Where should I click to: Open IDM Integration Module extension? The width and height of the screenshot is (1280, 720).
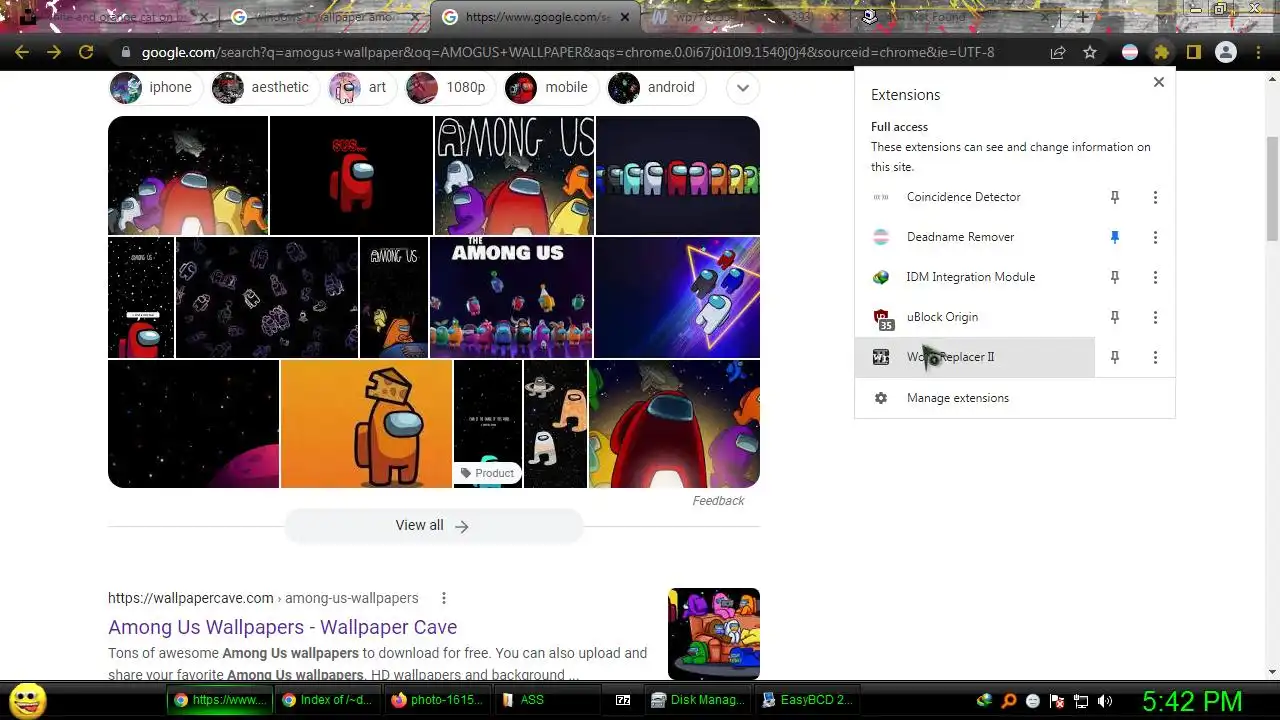point(975,277)
